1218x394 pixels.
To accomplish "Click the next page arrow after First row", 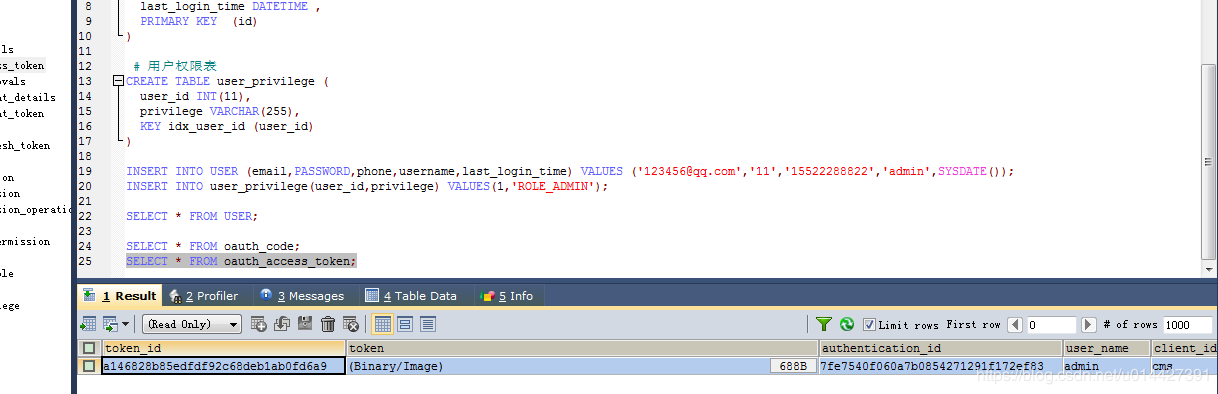I will [1088, 324].
